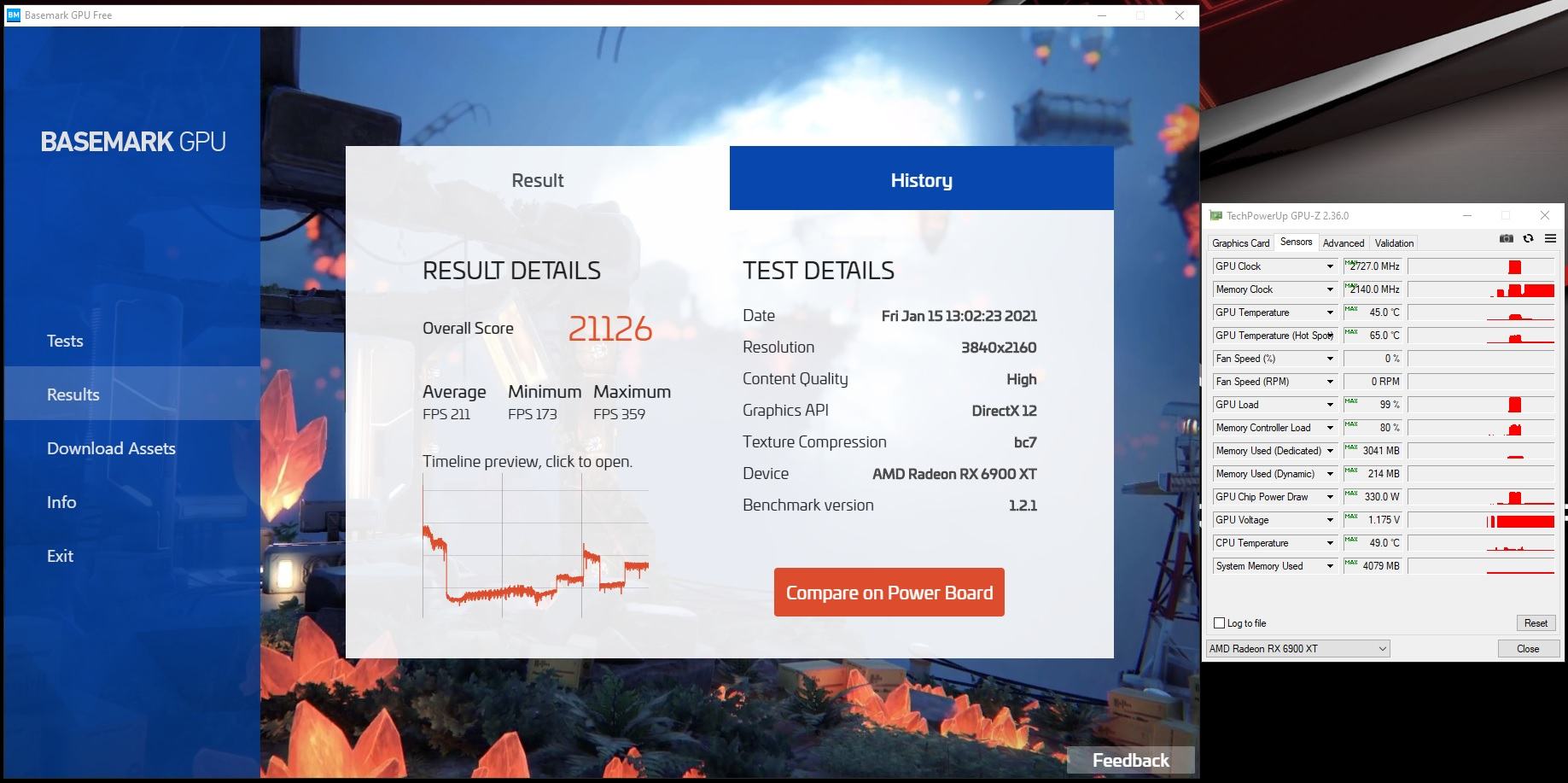Screen dimensions: 1568x783
Task: Open the System Memory Used dropdown
Action: 1329,566
